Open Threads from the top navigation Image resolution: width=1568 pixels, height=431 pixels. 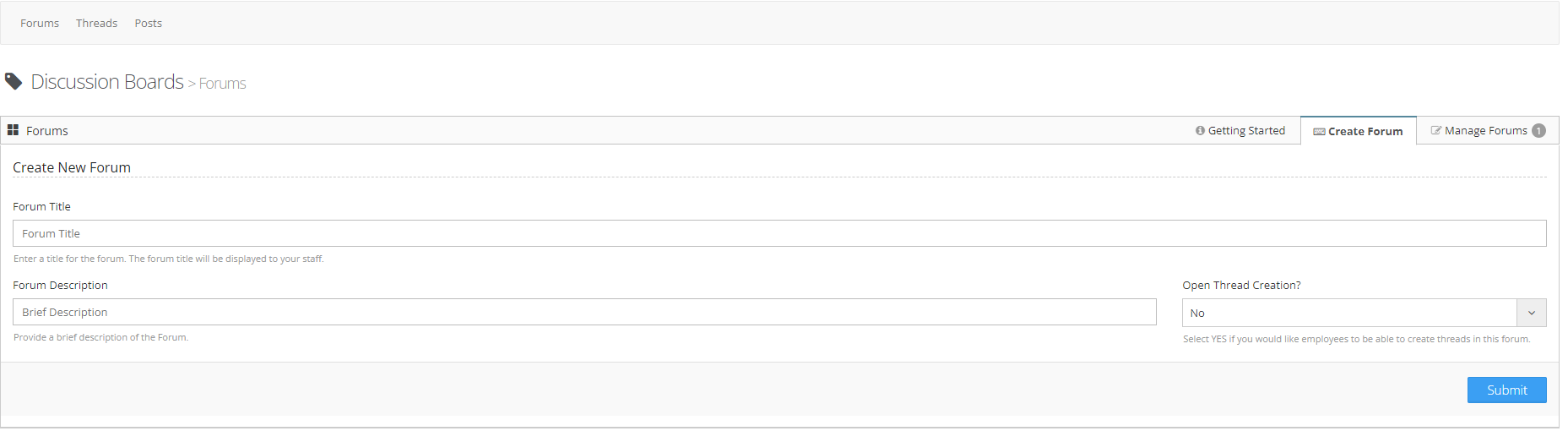[96, 23]
